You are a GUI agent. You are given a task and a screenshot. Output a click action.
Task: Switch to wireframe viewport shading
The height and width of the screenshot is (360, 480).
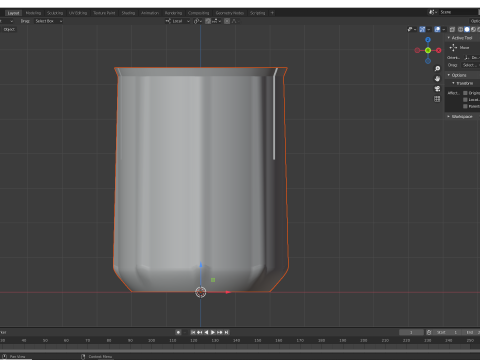click(461, 29)
